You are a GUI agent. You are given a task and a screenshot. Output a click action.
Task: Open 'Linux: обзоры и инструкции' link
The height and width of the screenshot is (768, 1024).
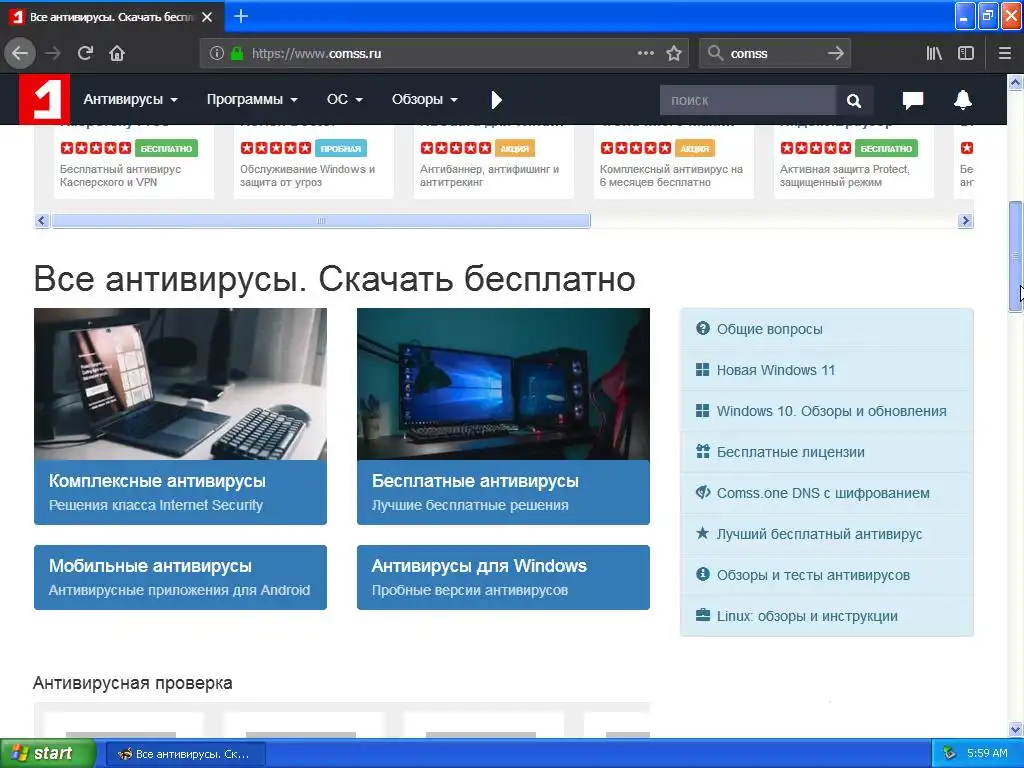coord(827,616)
